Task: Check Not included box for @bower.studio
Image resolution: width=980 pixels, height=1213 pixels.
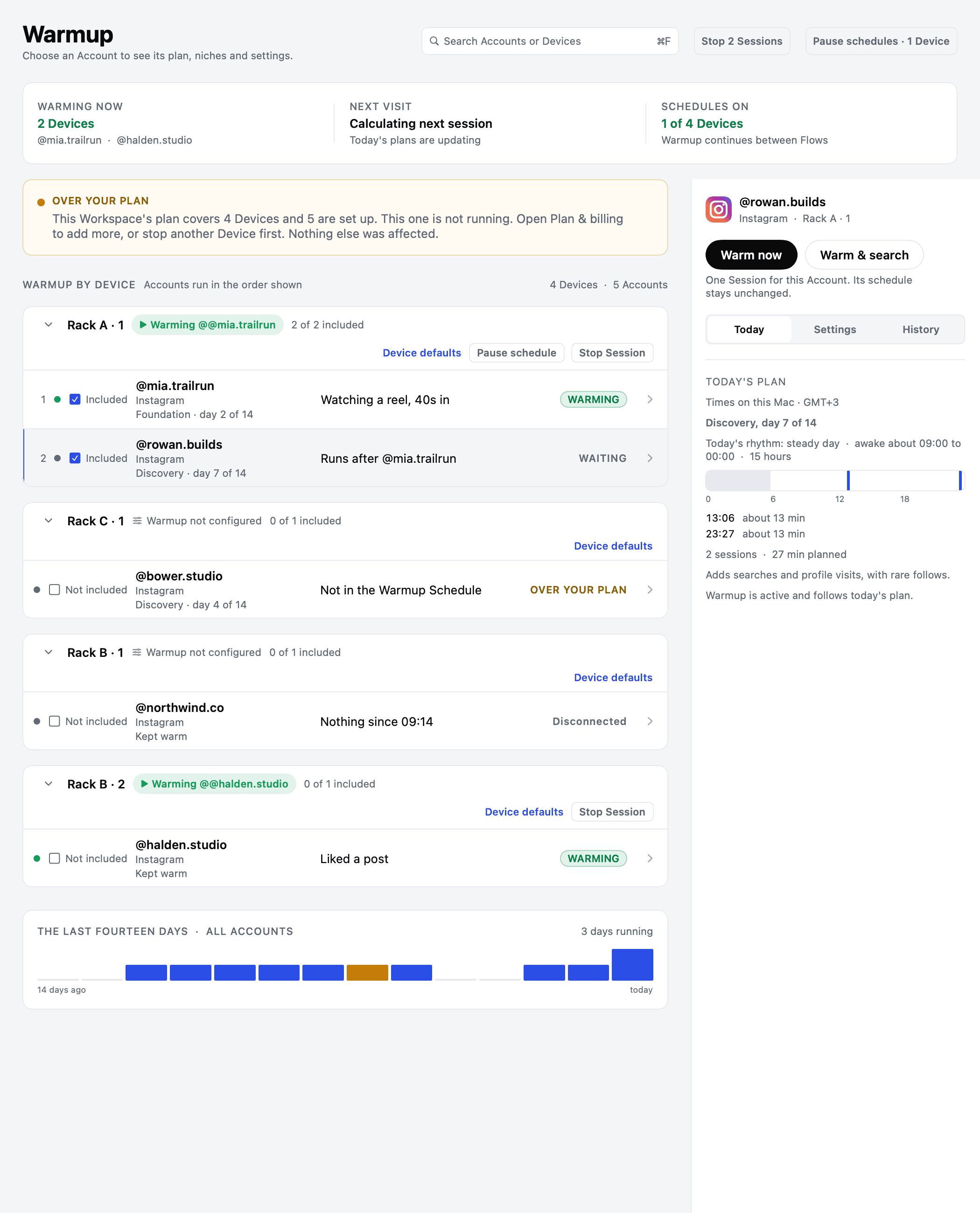Action: (54, 589)
